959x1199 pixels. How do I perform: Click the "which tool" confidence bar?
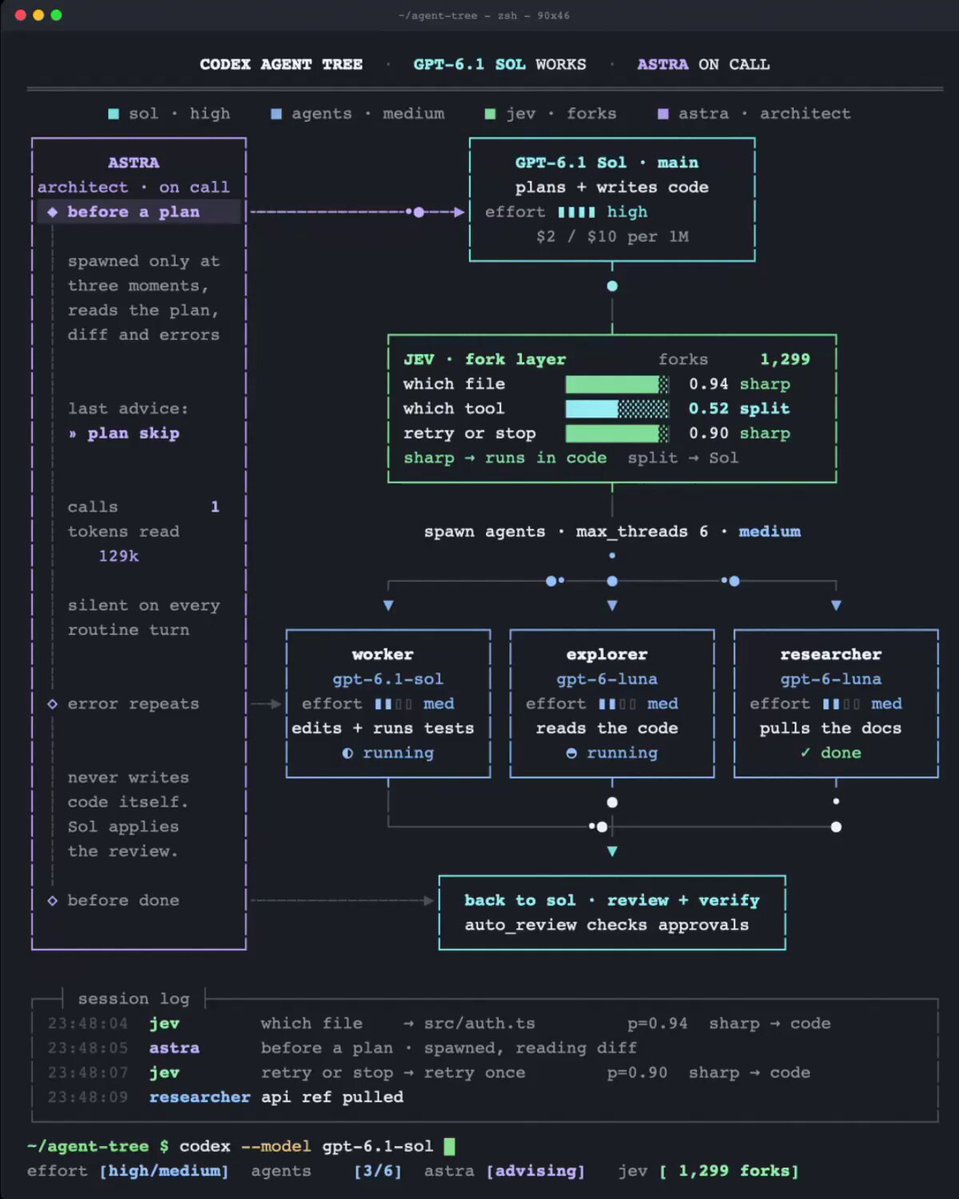coord(617,408)
